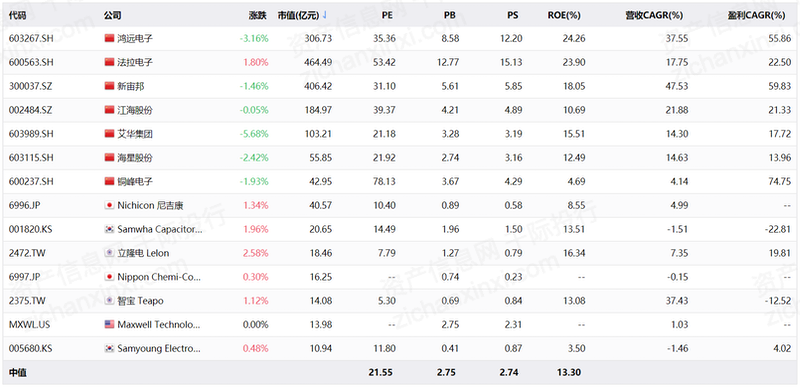
Task: Click stock code 2472.TW
Action: tap(26, 253)
